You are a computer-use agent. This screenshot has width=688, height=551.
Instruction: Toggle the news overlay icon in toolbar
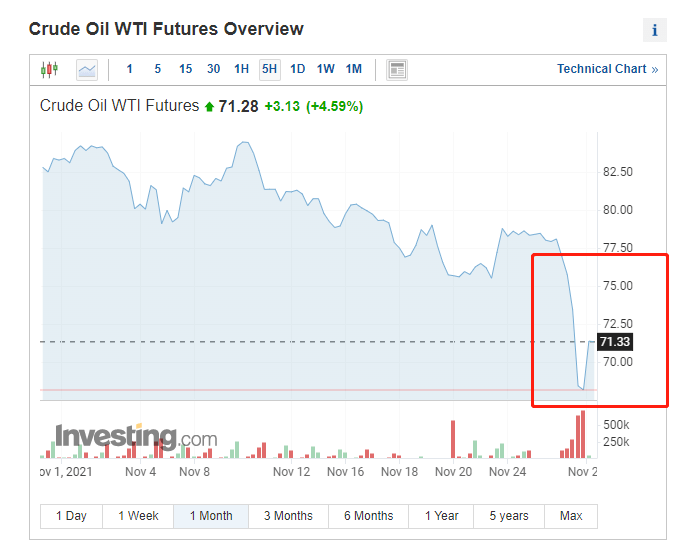397,70
